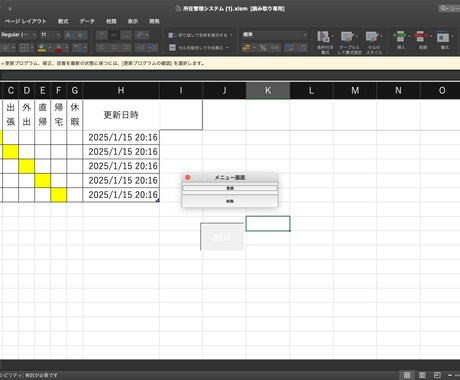The width and height of the screenshot is (460, 380).
Task: Align cell contents to bottom
Action: [126, 35]
